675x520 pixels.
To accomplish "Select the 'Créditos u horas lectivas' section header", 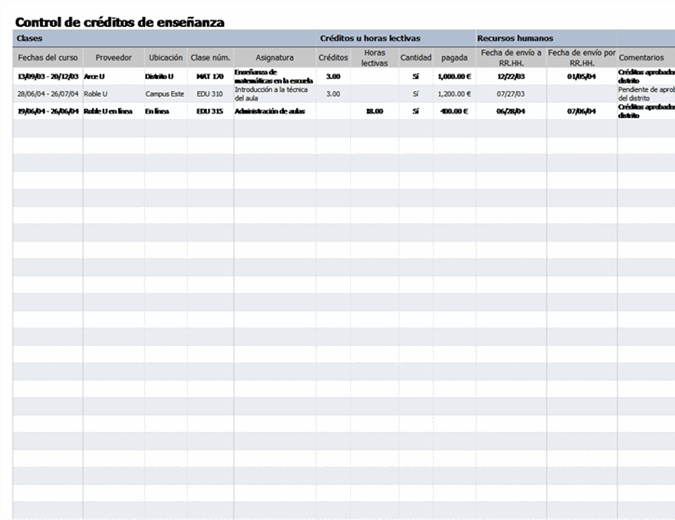I will (369, 38).
